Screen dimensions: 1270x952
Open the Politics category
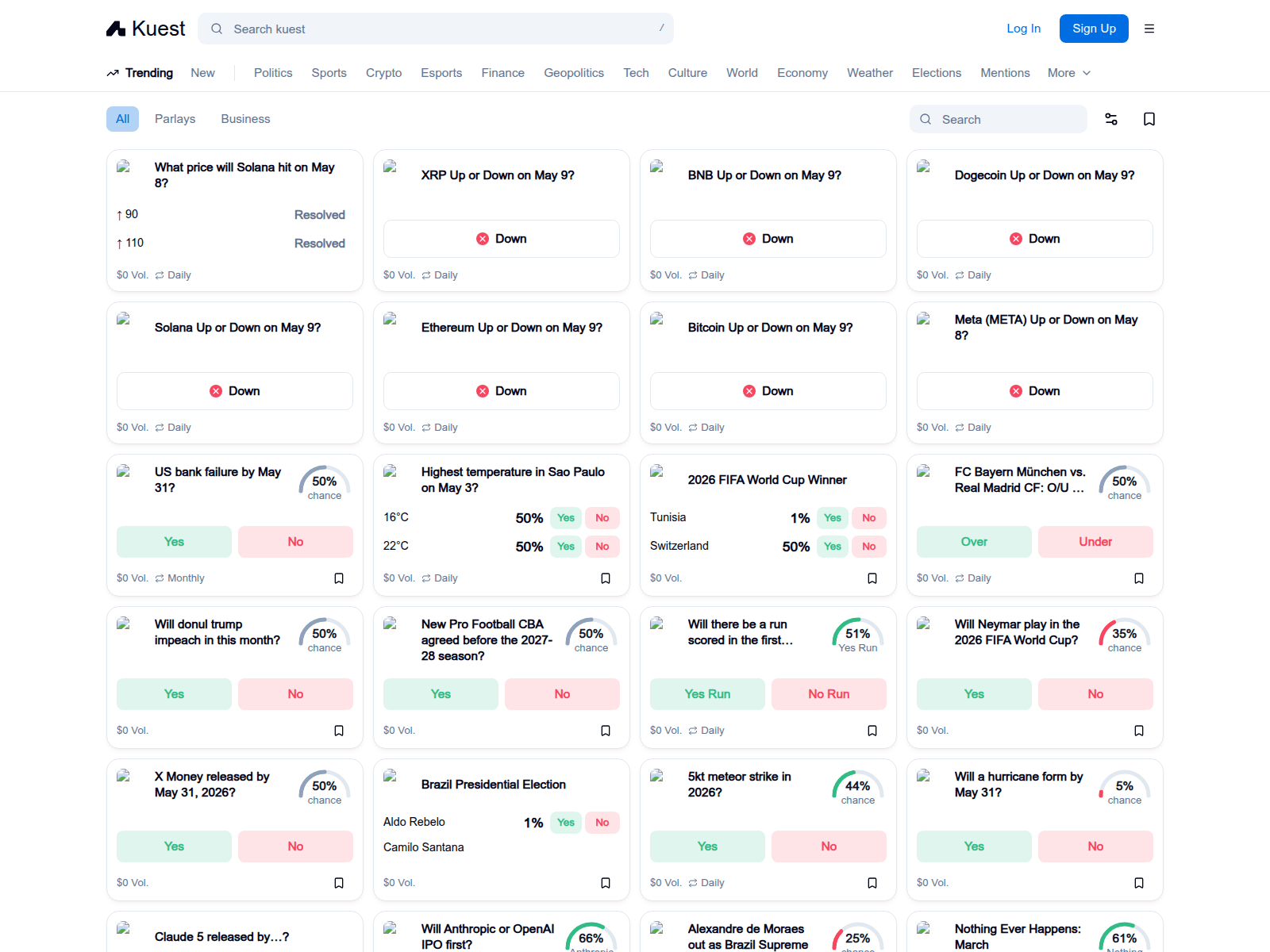click(x=273, y=73)
